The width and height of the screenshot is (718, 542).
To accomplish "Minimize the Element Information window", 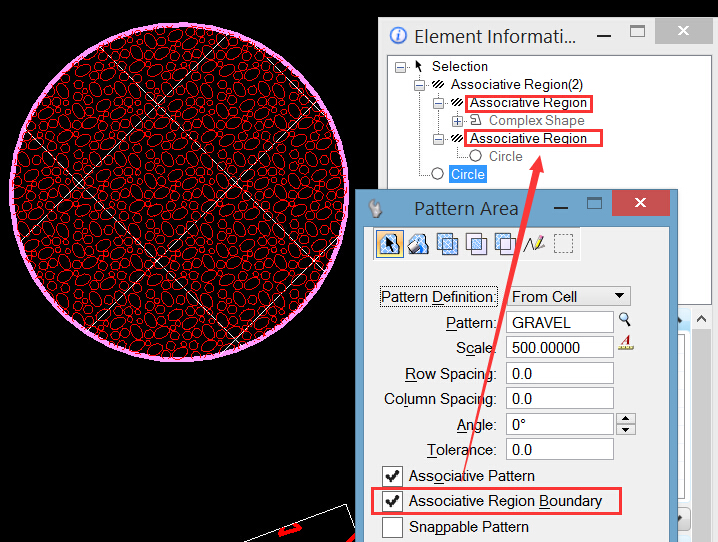I will (x=604, y=35).
